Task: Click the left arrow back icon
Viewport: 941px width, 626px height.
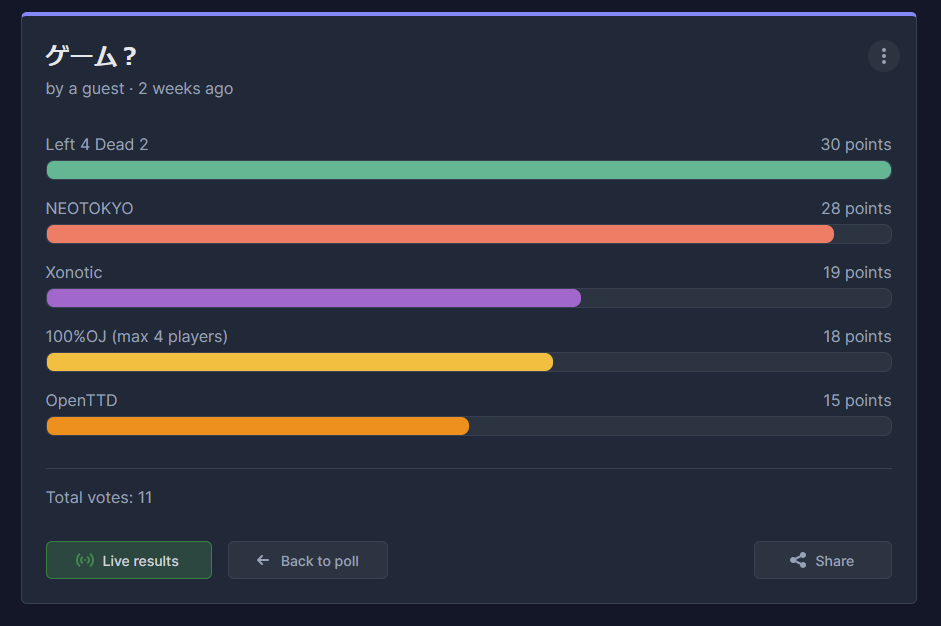Action: pos(263,561)
